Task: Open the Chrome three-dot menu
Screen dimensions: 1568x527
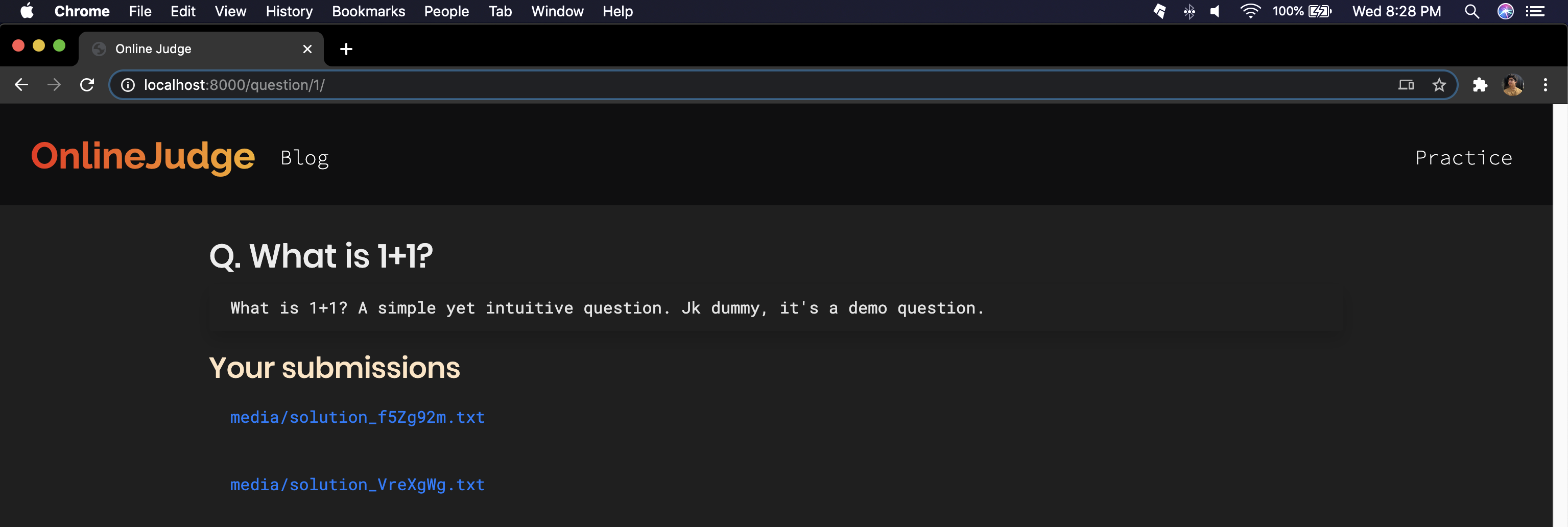Action: click(x=1545, y=85)
